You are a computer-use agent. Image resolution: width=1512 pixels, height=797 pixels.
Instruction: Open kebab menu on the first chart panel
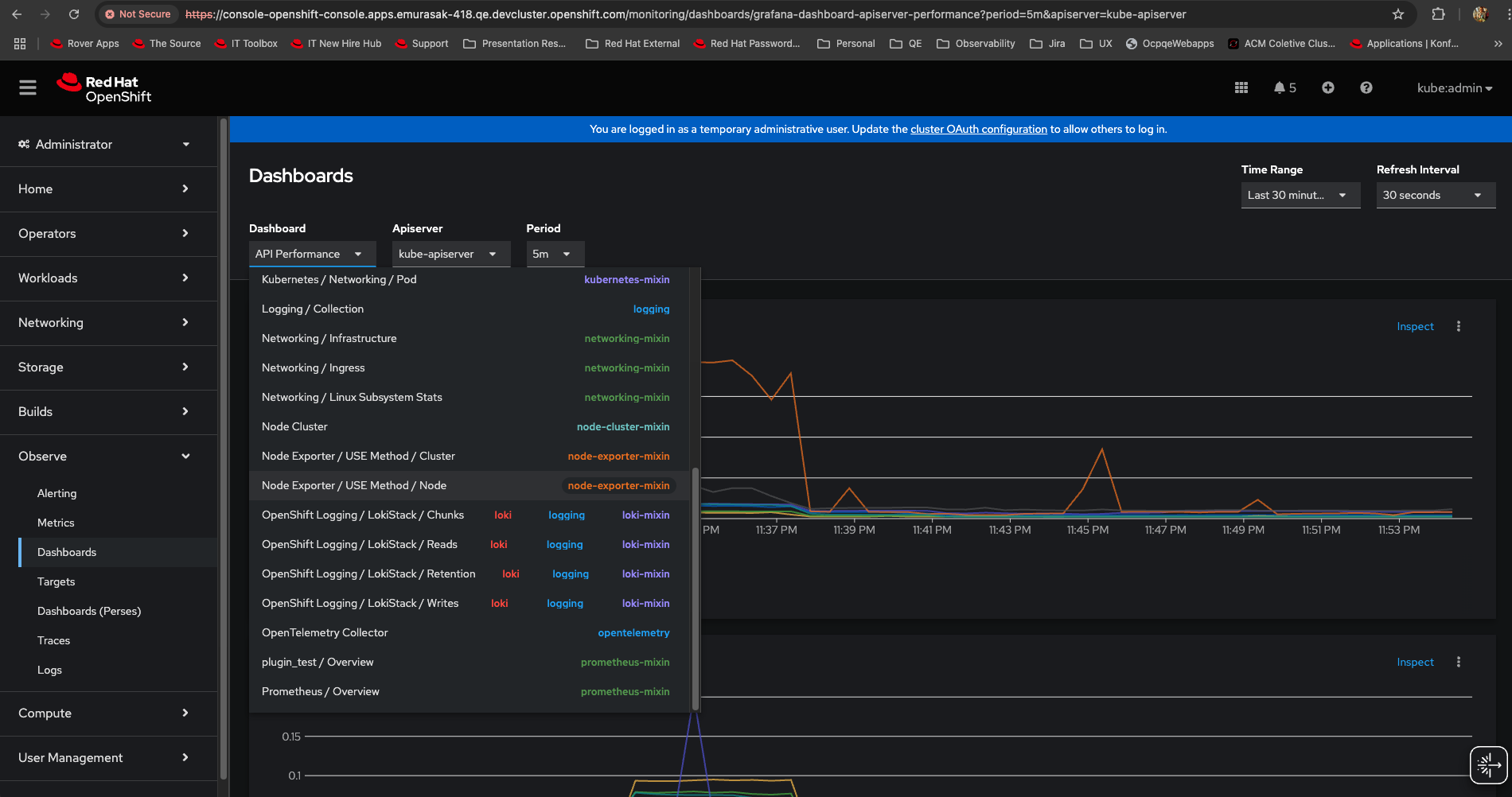[1458, 327]
